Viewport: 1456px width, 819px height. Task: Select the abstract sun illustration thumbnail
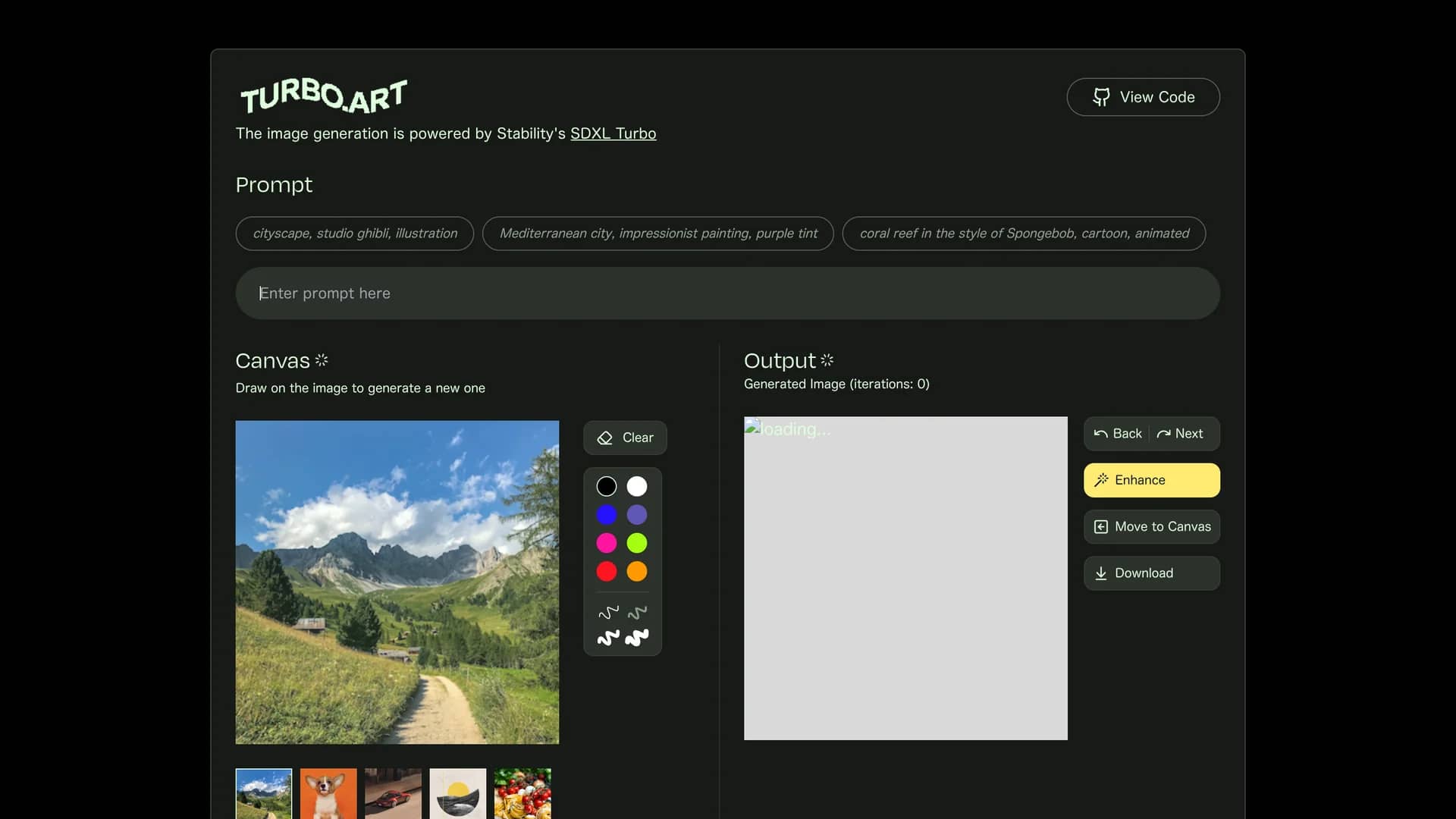pyautogui.click(x=458, y=794)
